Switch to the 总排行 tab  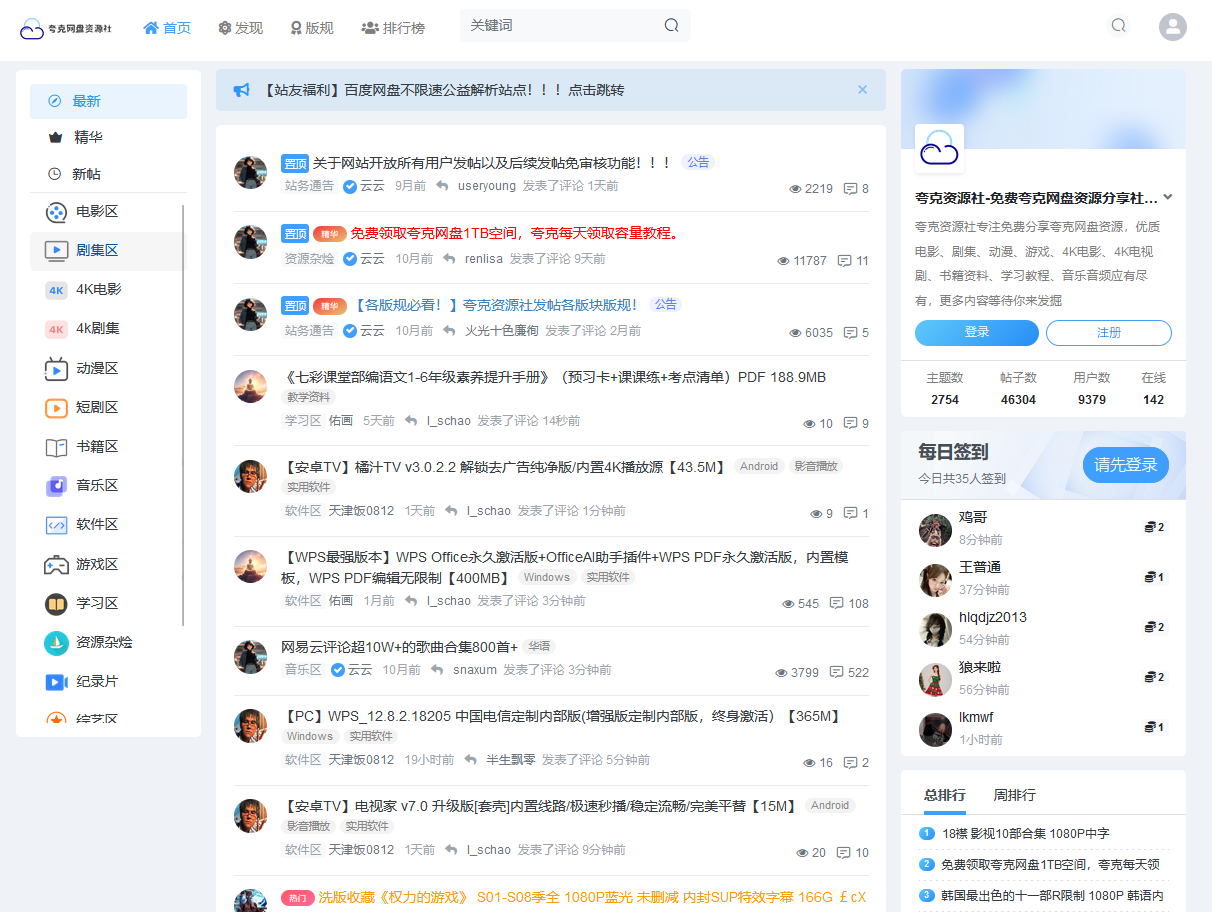(945, 796)
